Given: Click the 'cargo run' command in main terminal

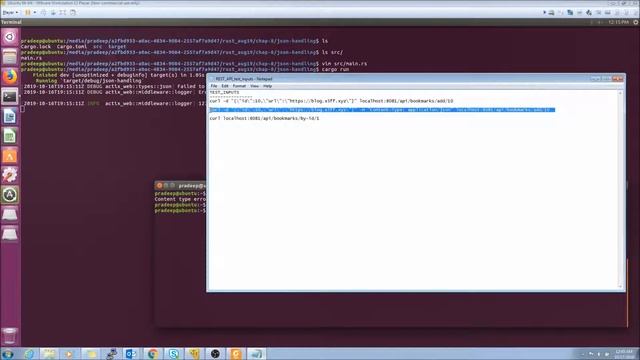Looking at the screenshot, I should click(x=335, y=69).
